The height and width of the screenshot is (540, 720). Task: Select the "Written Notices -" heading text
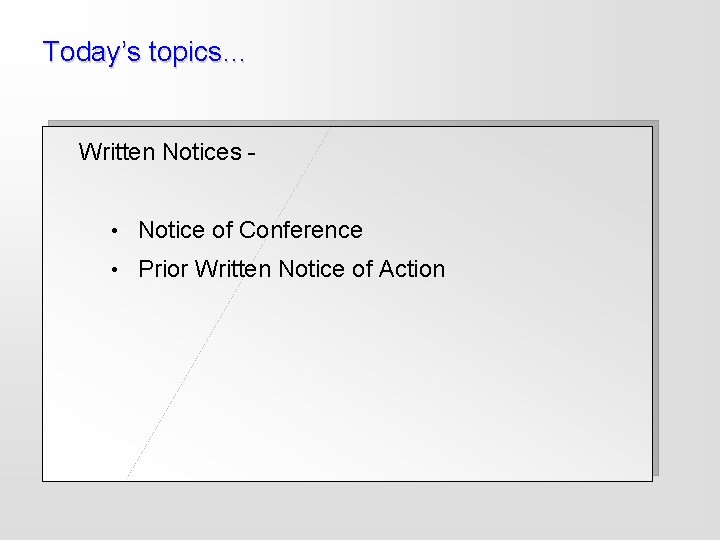(x=168, y=152)
